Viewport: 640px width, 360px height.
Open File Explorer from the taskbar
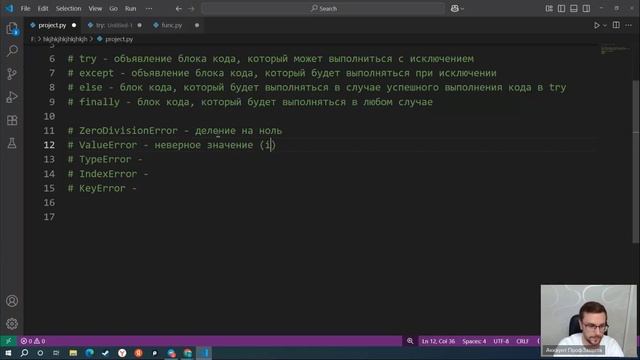click(x=73, y=353)
